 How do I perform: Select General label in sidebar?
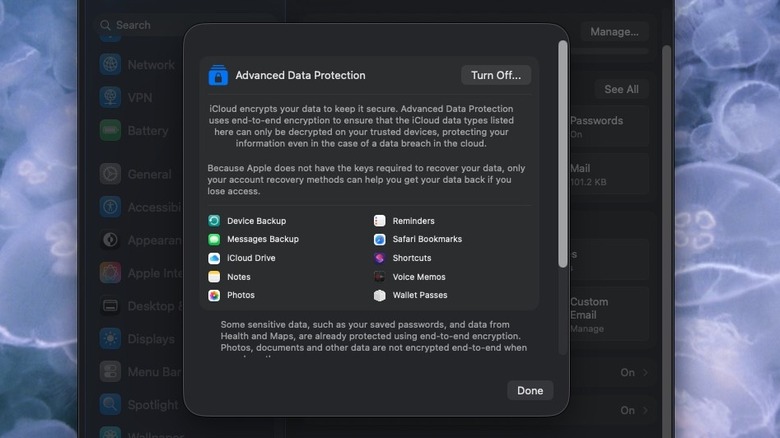pos(149,174)
